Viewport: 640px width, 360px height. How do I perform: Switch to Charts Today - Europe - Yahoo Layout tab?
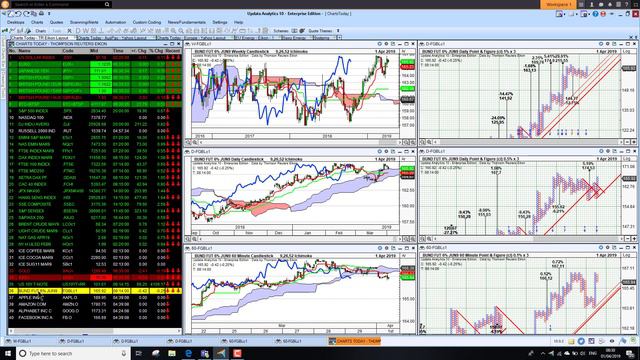click(195, 38)
